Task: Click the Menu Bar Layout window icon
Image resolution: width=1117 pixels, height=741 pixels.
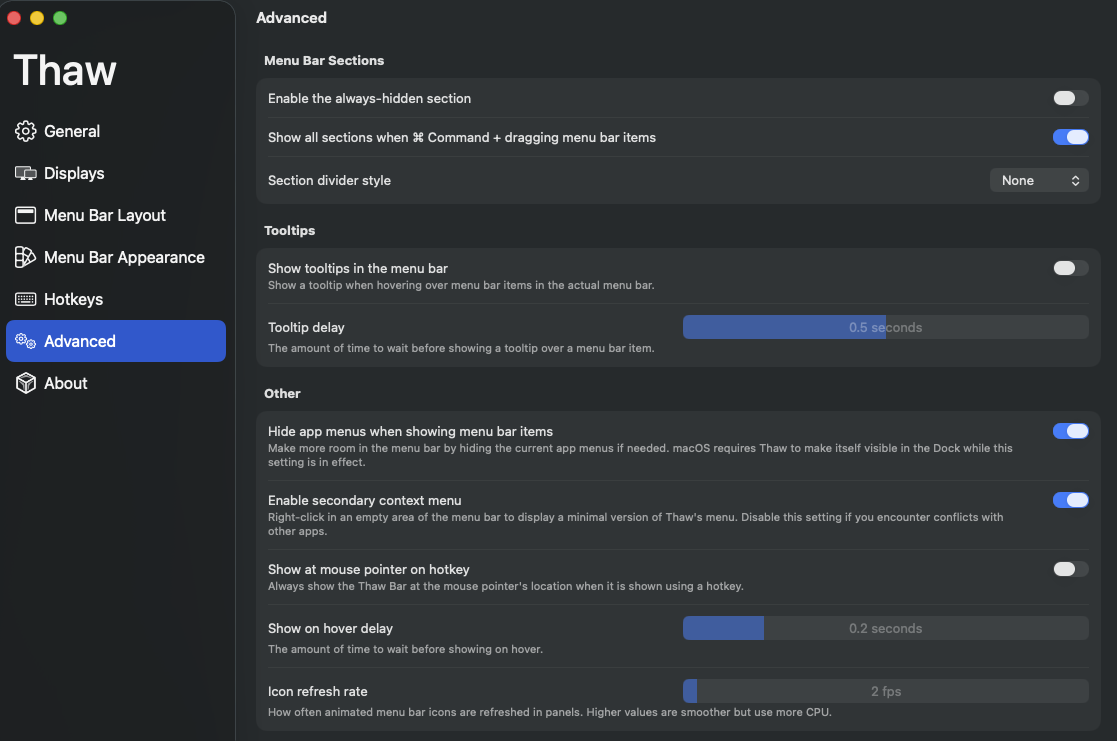Action: click(x=26, y=215)
